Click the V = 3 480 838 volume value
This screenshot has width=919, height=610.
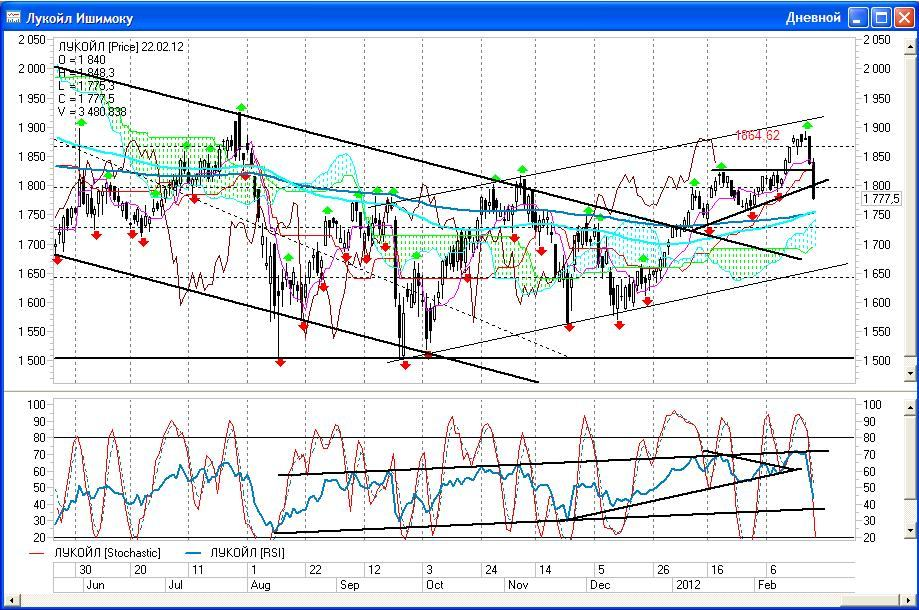point(92,112)
